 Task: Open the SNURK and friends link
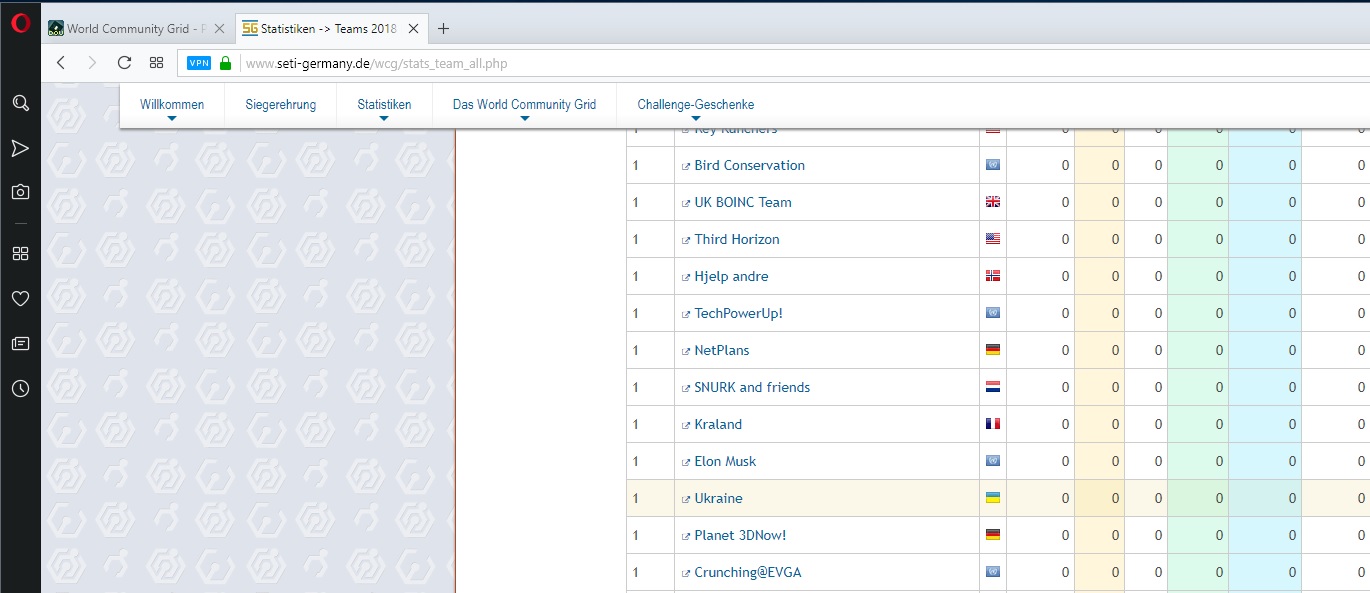[752, 387]
